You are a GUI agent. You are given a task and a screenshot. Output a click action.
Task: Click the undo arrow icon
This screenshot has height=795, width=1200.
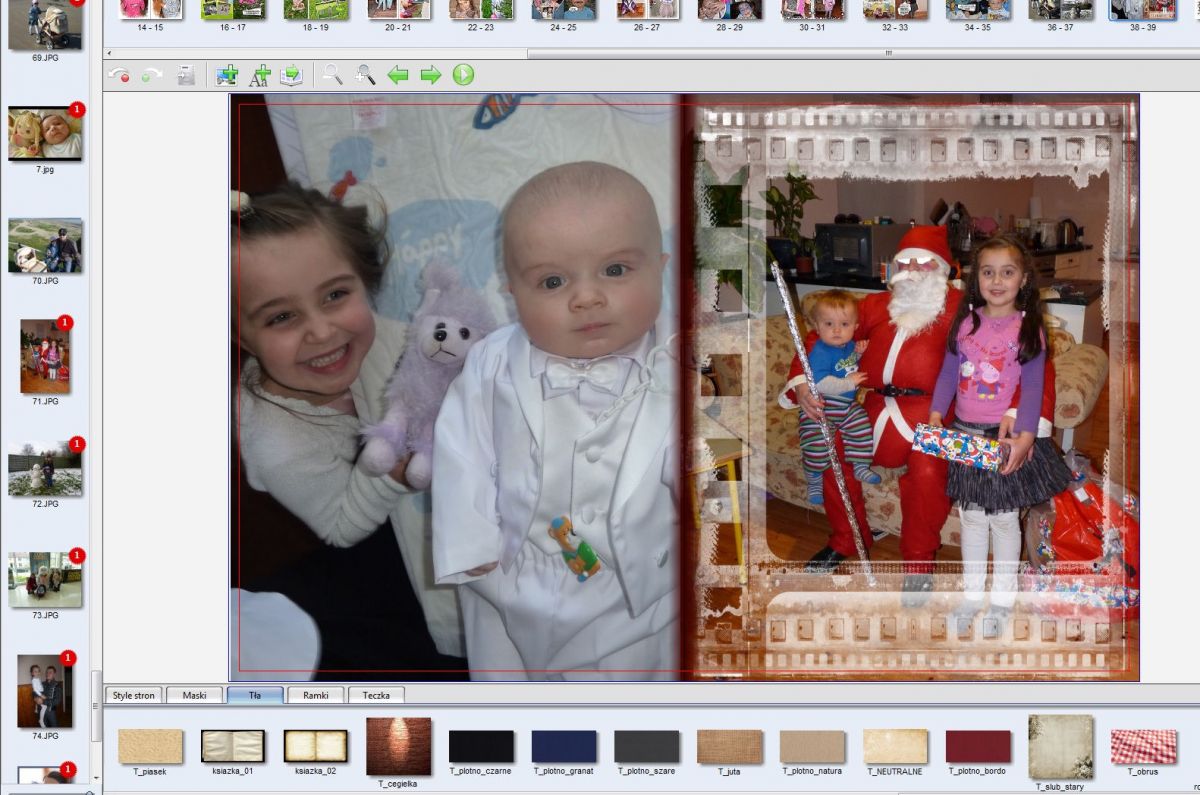coord(119,75)
